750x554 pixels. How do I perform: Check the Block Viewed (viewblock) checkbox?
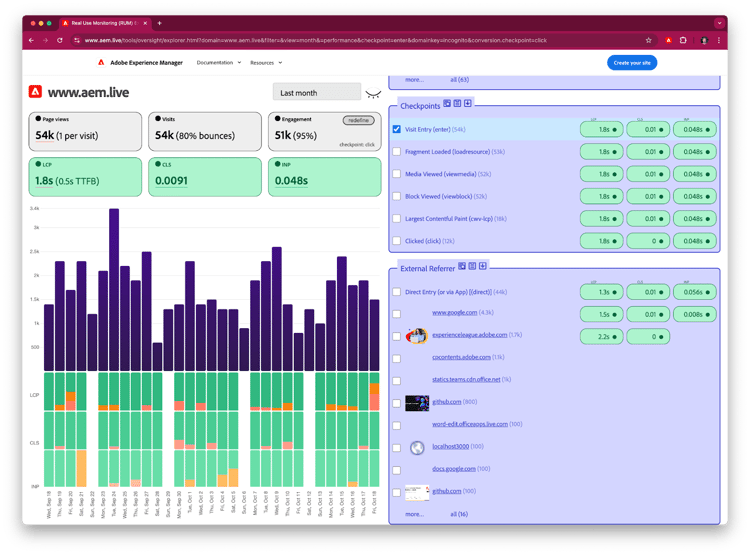tap(397, 196)
